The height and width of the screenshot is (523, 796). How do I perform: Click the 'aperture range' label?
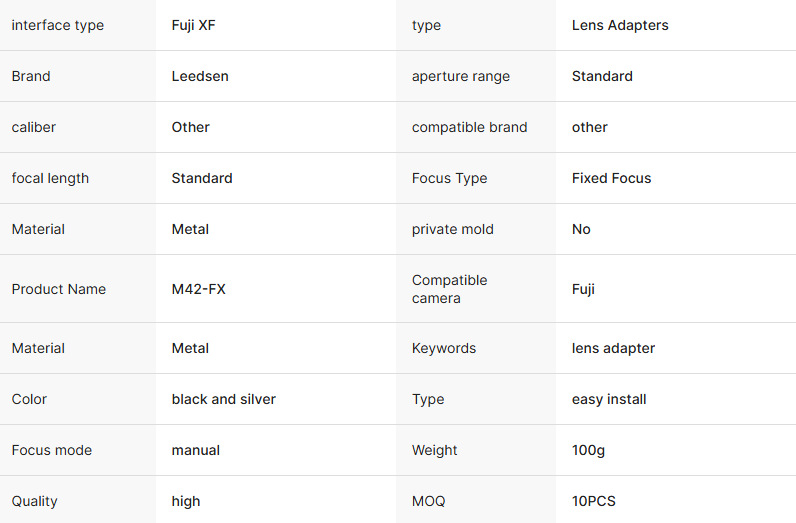[461, 76]
